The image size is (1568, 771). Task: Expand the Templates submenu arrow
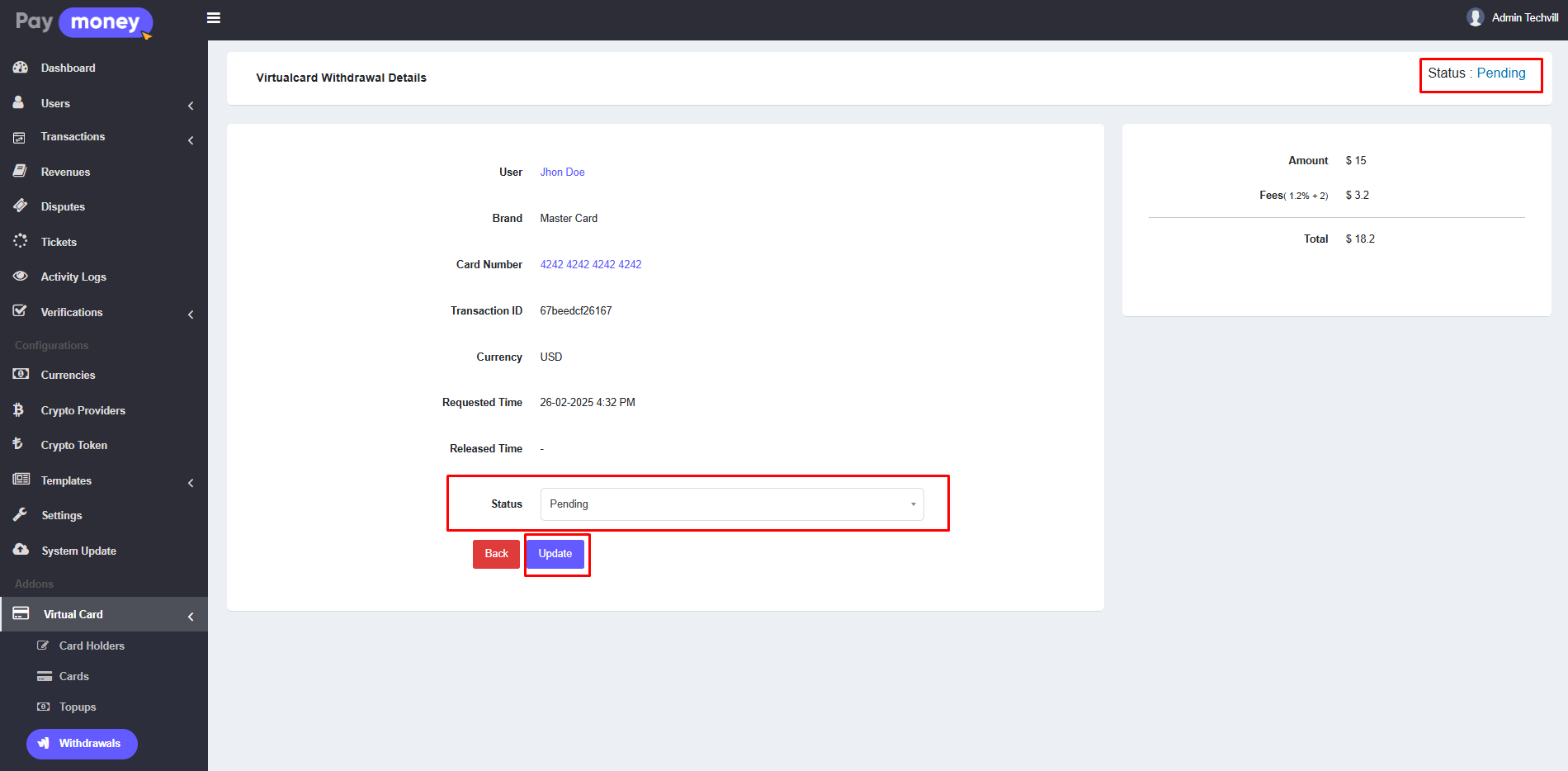pos(191,483)
